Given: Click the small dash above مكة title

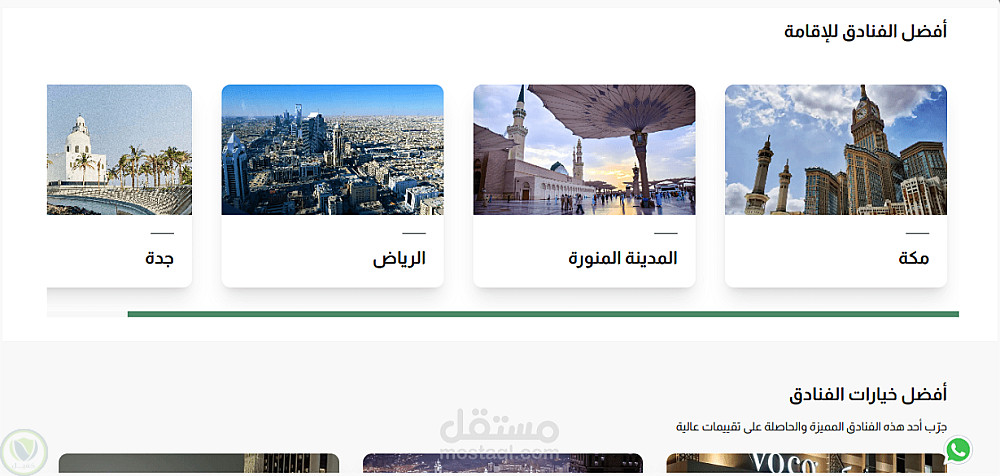Looking at the screenshot, I should coord(918,234).
